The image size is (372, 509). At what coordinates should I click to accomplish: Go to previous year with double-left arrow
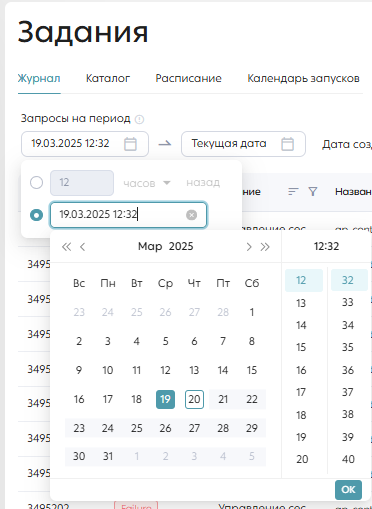click(67, 247)
